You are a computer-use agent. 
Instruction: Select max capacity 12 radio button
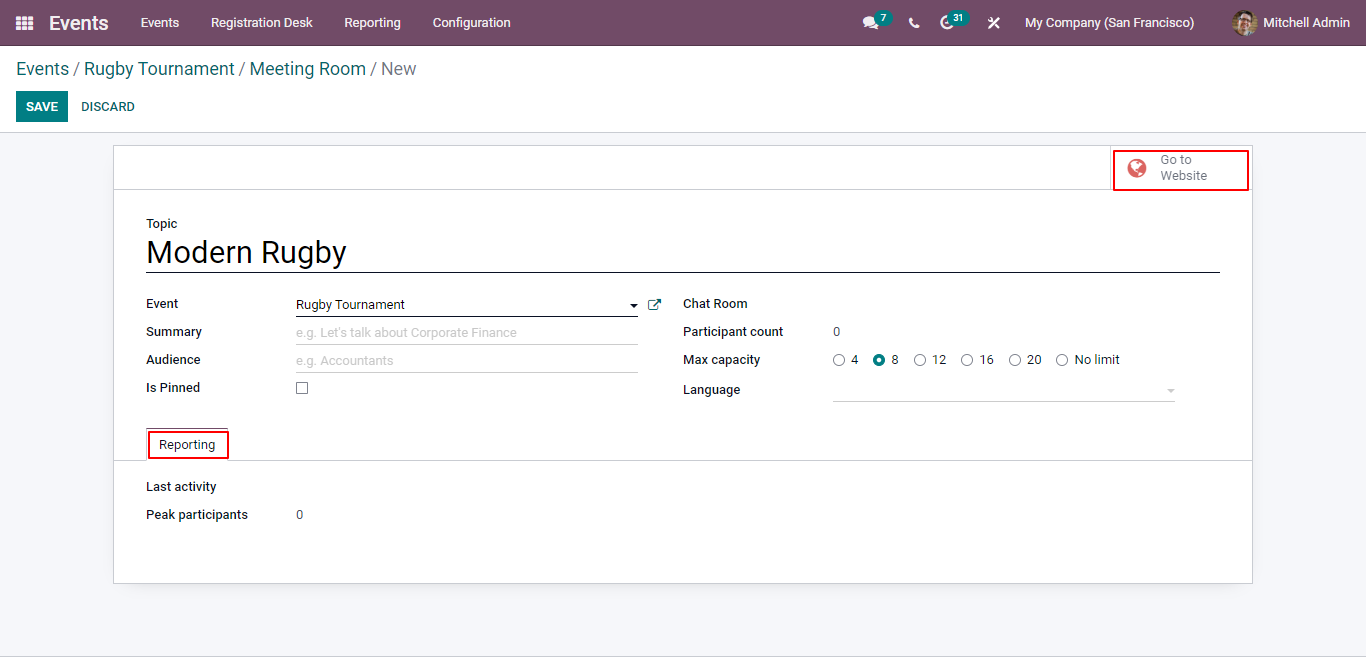tap(920, 360)
